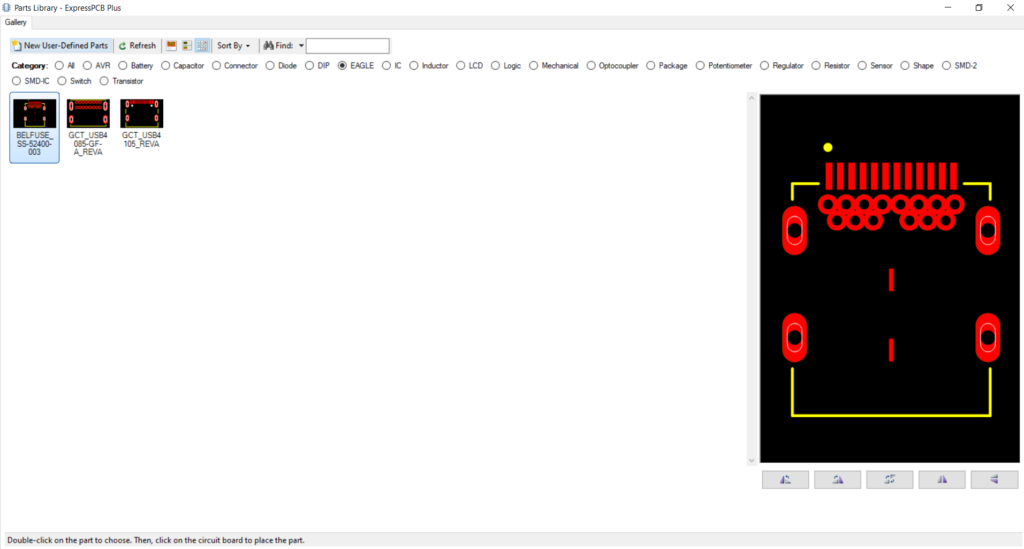Image resolution: width=1024 pixels, height=549 pixels.
Task: Click the Find search input field
Action: [x=347, y=46]
